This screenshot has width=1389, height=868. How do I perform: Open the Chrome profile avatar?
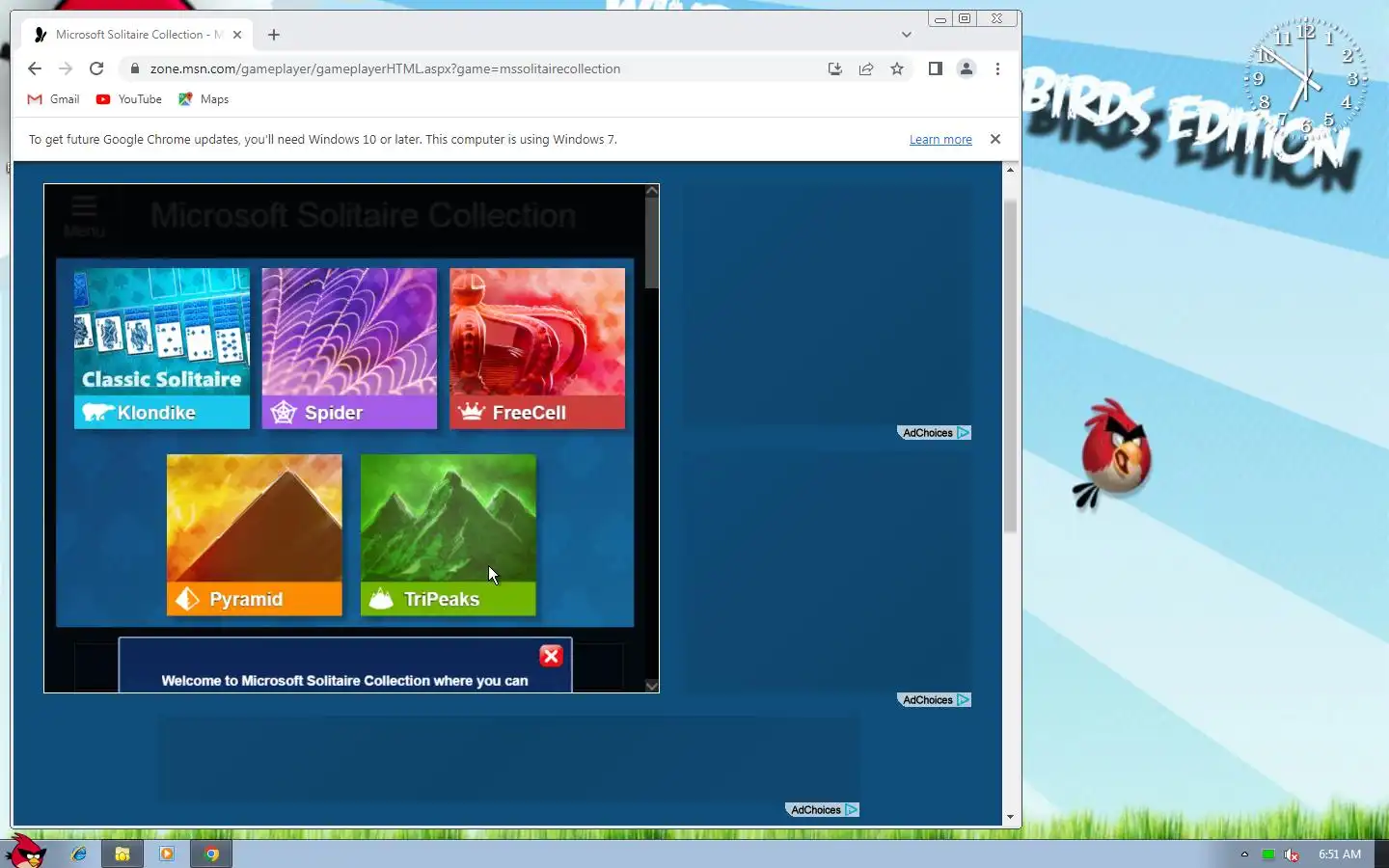click(966, 68)
